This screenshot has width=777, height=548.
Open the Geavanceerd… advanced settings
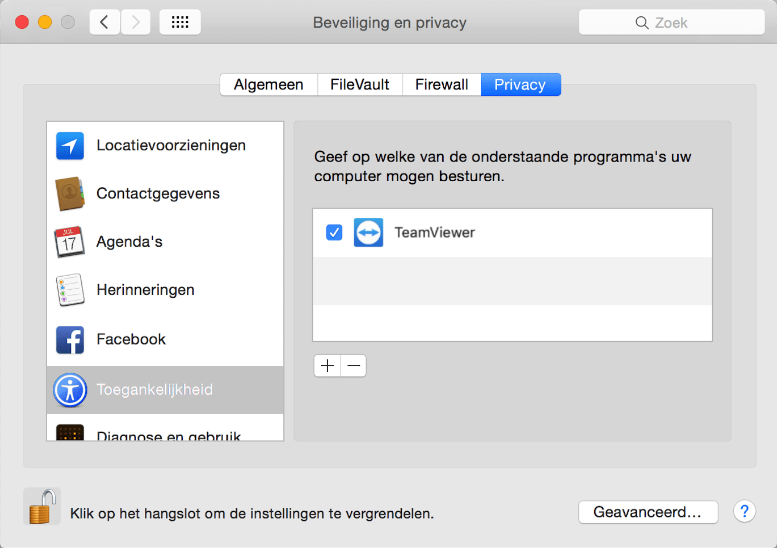[x=648, y=512]
